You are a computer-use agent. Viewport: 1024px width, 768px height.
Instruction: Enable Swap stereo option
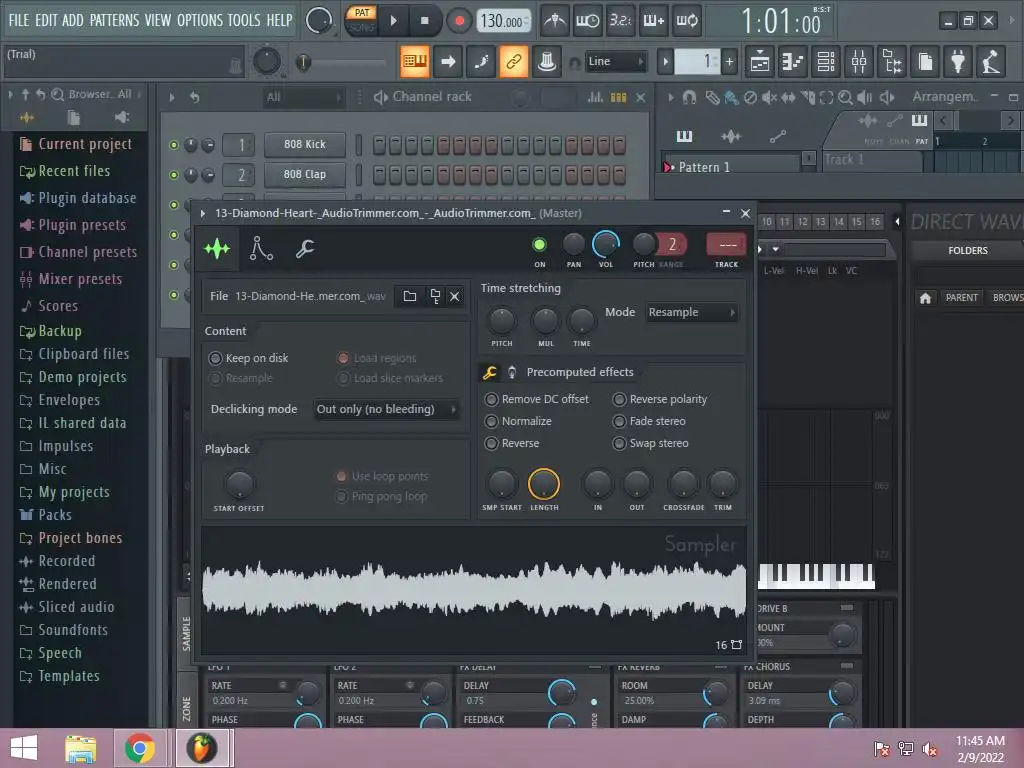pos(651,443)
